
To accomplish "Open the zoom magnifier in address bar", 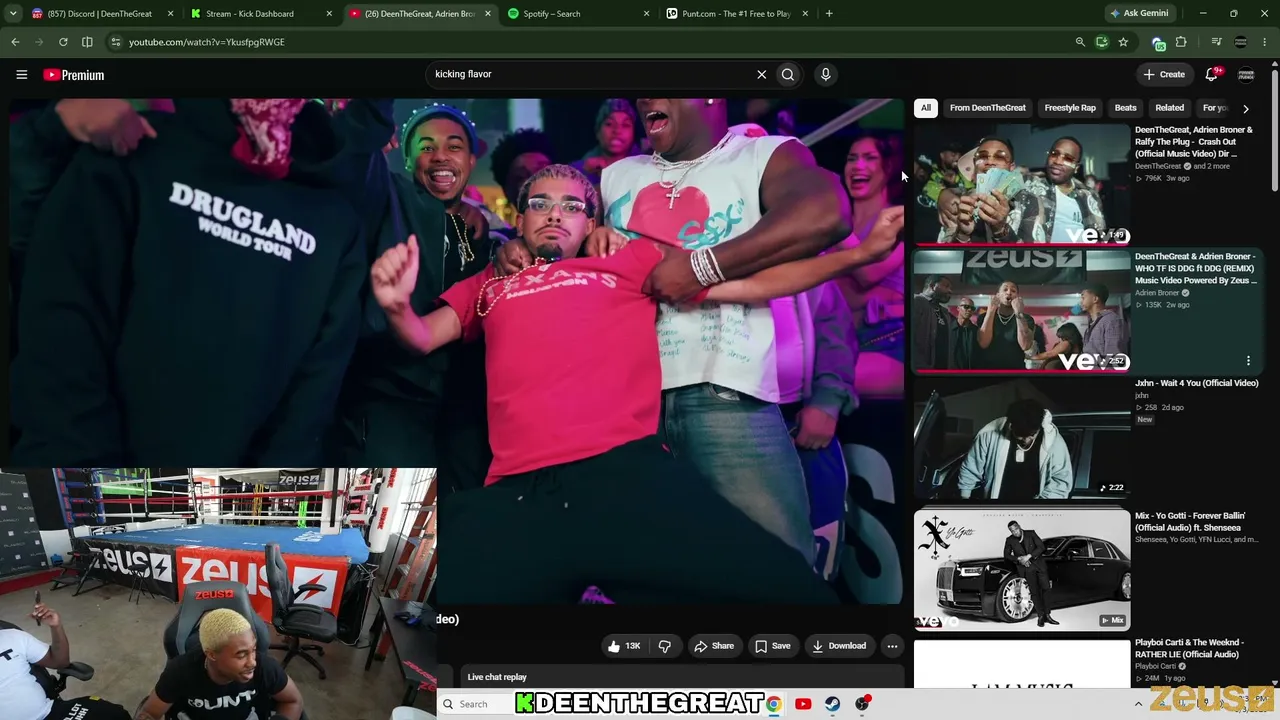I will click(x=1080, y=42).
